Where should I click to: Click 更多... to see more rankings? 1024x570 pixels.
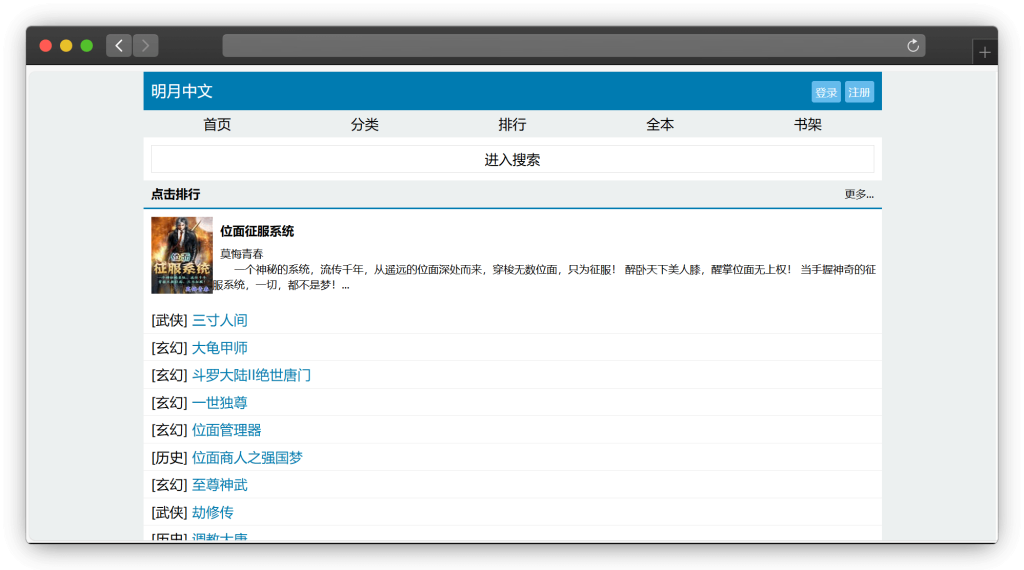[x=859, y=194]
